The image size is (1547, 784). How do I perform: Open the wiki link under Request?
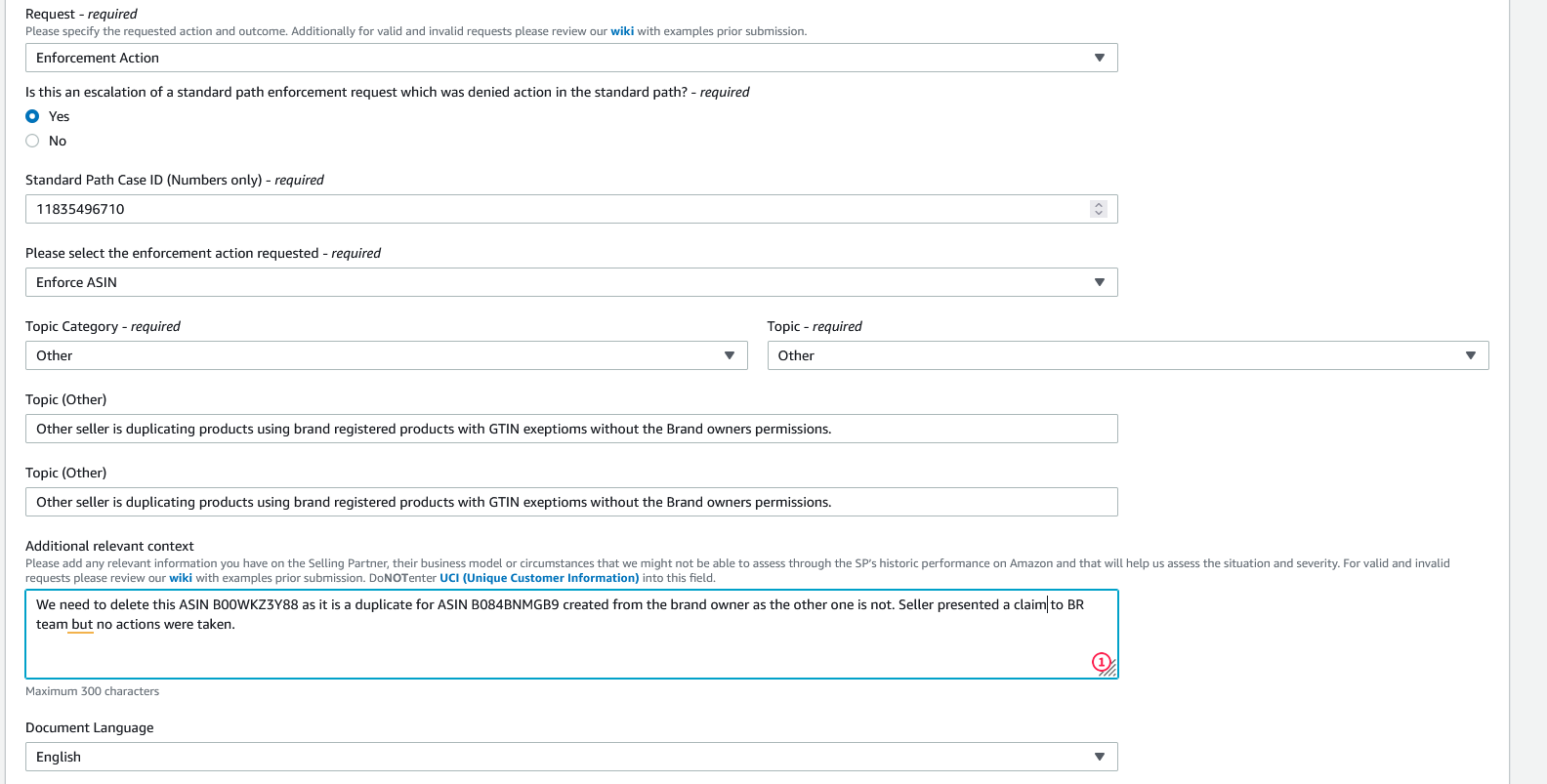(x=622, y=31)
